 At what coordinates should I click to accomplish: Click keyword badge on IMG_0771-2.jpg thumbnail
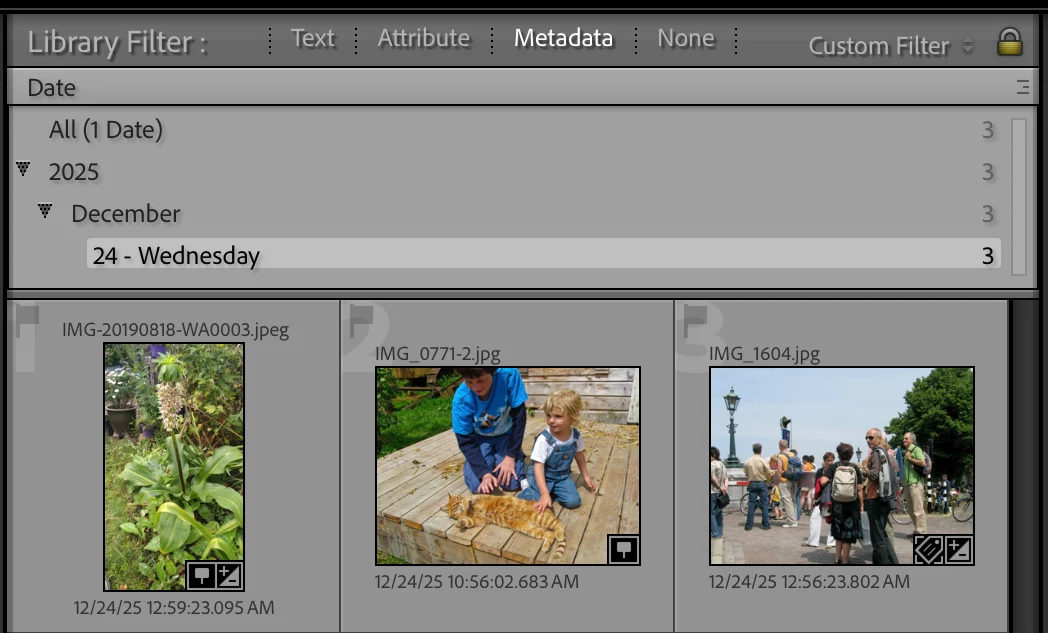tap(623, 549)
